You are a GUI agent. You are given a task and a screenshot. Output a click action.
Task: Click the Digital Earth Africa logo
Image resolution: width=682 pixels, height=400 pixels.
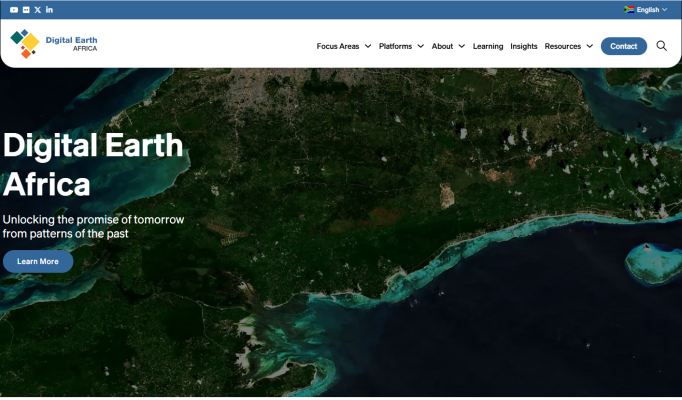pos(54,43)
